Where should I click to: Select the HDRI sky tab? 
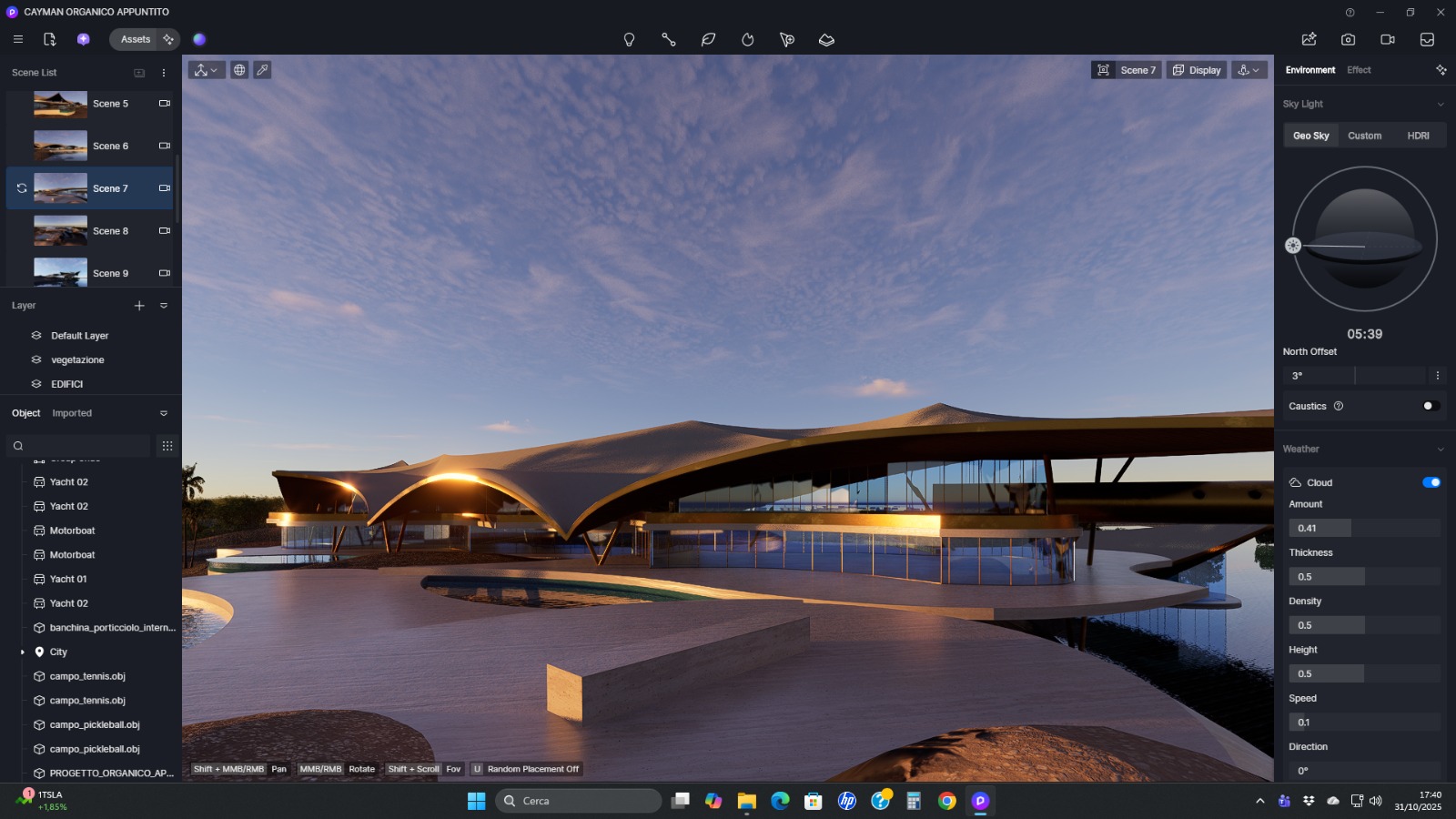(x=1418, y=136)
